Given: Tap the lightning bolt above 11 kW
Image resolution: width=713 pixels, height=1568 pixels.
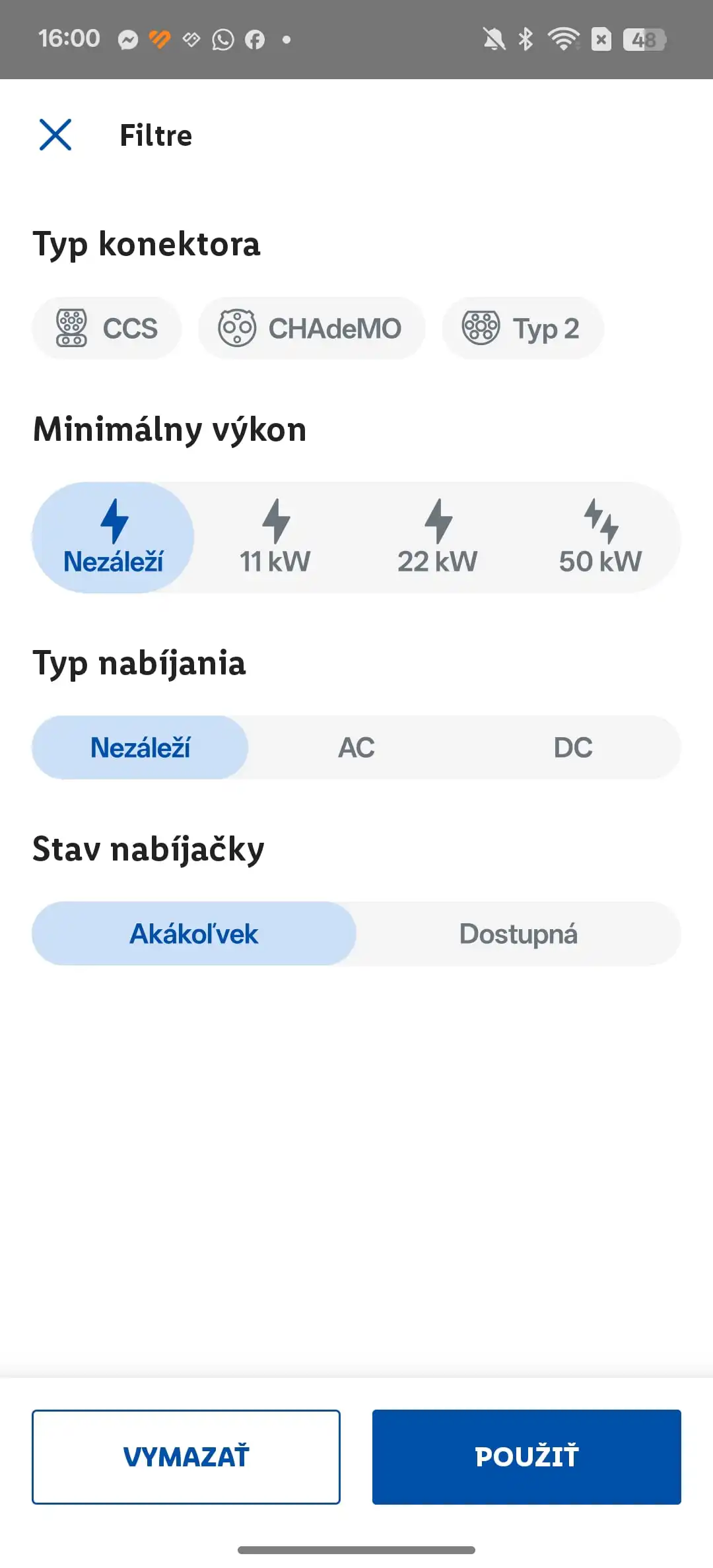Looking at the screenshot, I should pyautogui.click(x=276, y=520).
